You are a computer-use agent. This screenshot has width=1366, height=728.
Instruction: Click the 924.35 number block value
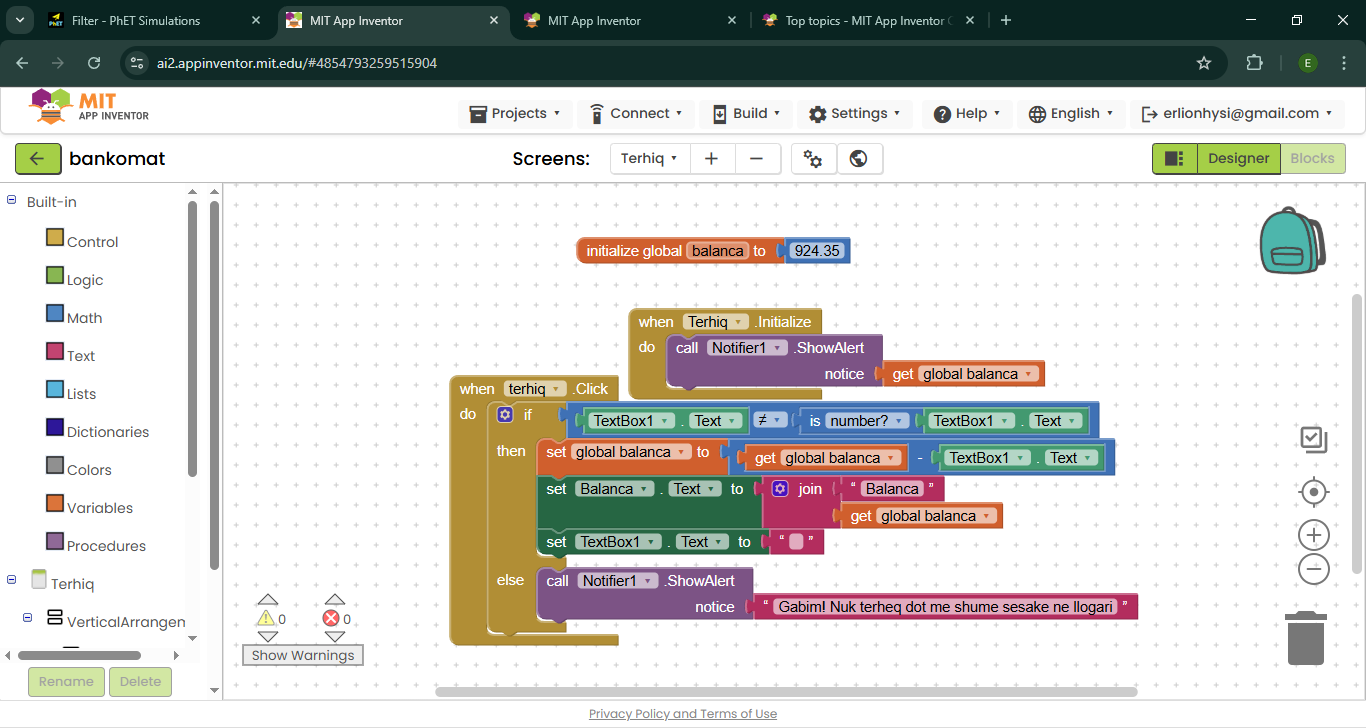[x=817, y=251]
